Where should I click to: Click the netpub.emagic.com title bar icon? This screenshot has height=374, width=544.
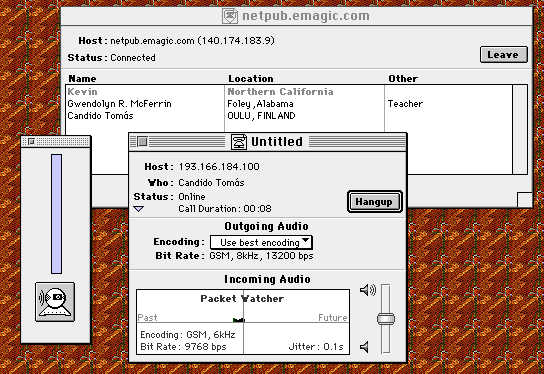tap(230, 16)
